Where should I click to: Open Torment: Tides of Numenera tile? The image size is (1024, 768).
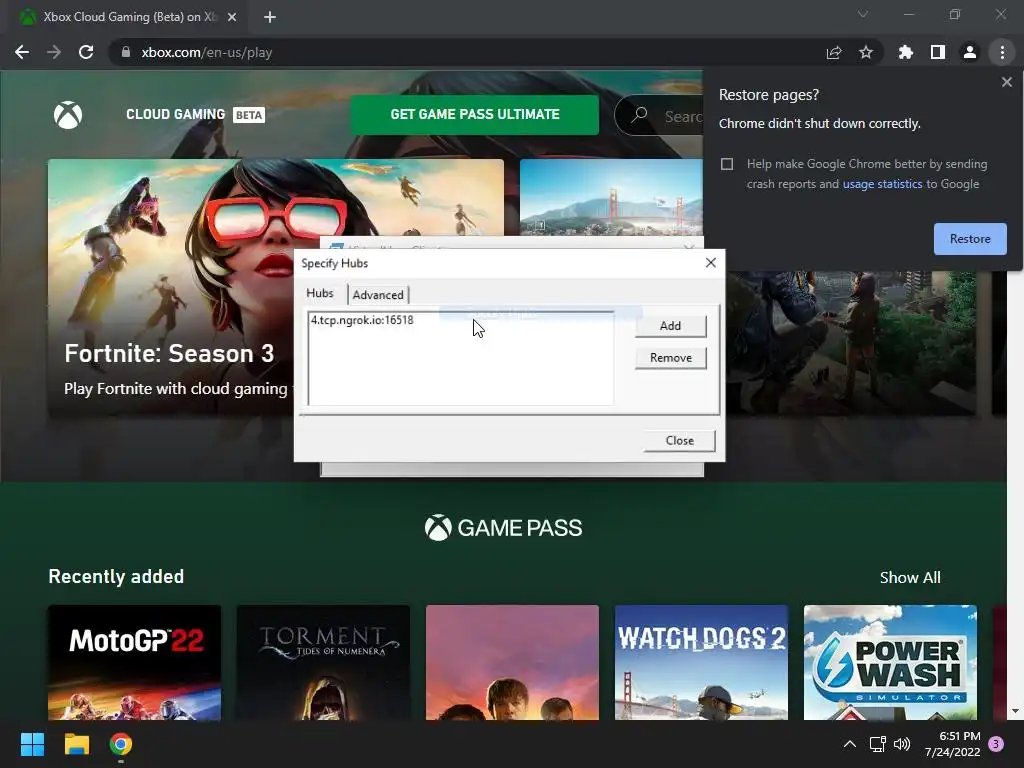tap(323, 662)
